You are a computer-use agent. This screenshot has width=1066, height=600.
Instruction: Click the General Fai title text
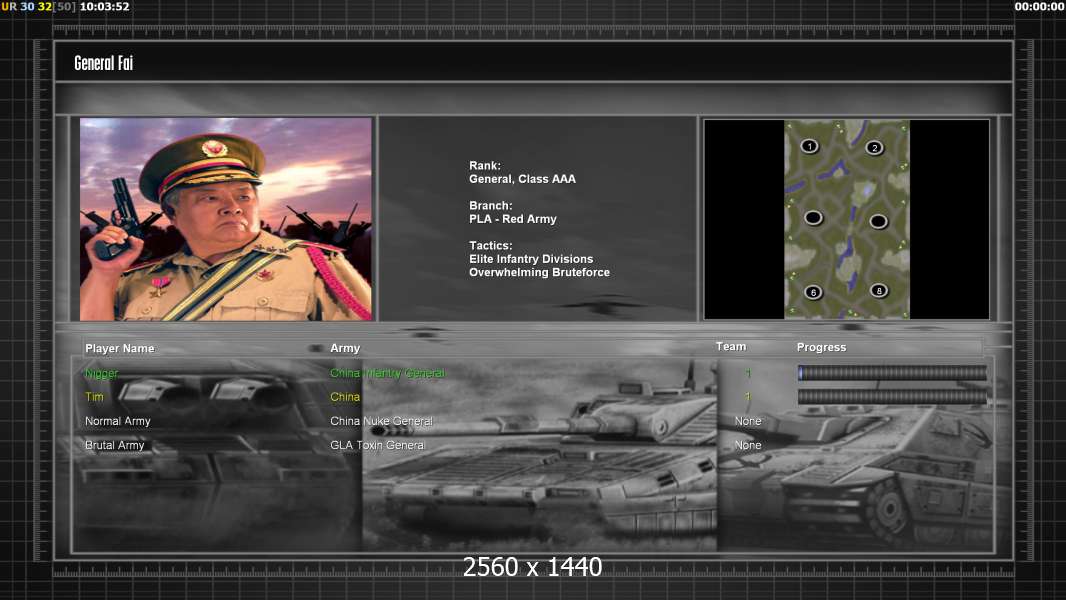click(103, 63)
